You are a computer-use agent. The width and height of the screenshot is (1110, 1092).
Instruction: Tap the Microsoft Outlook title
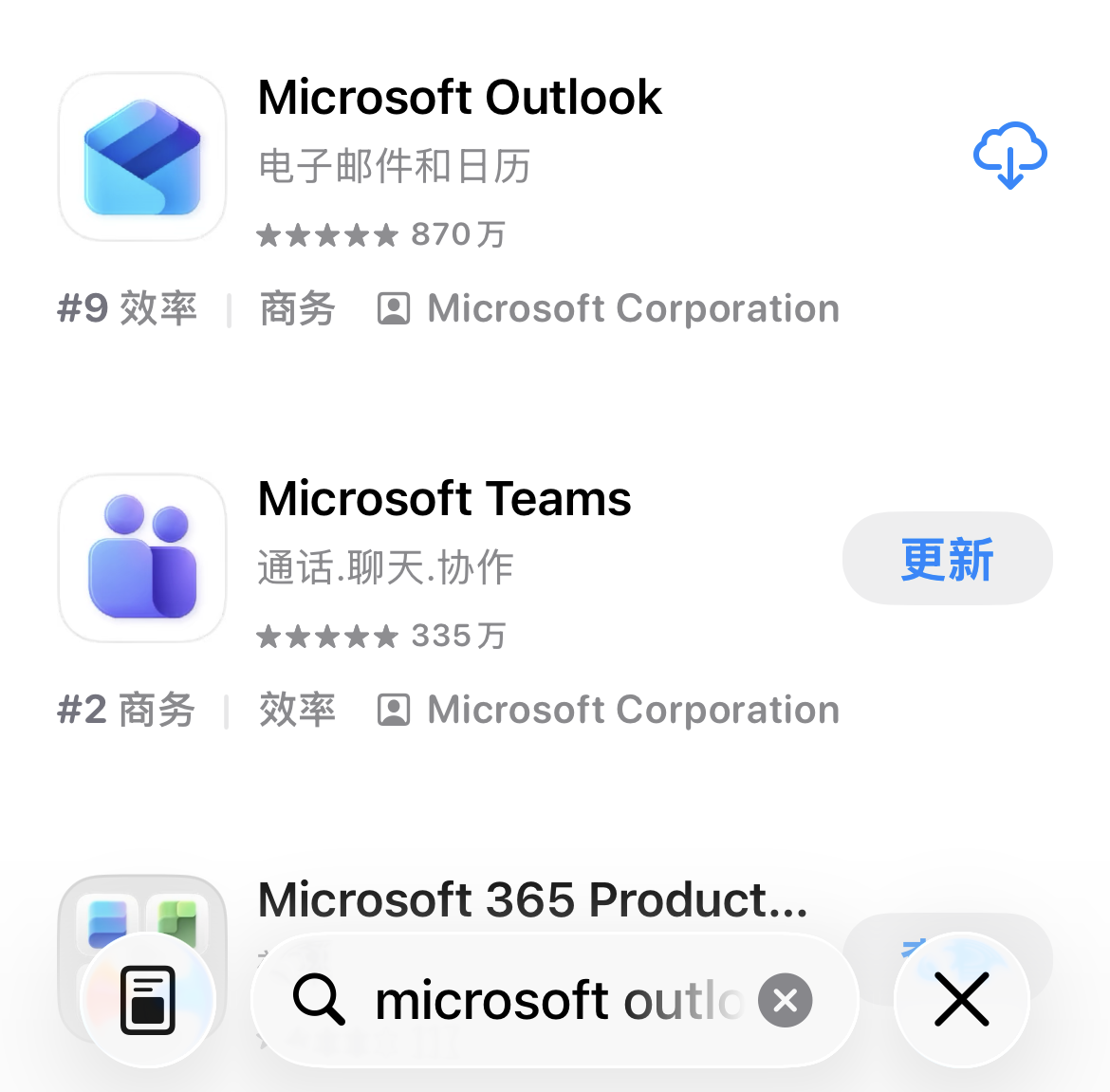pos(460,98)
